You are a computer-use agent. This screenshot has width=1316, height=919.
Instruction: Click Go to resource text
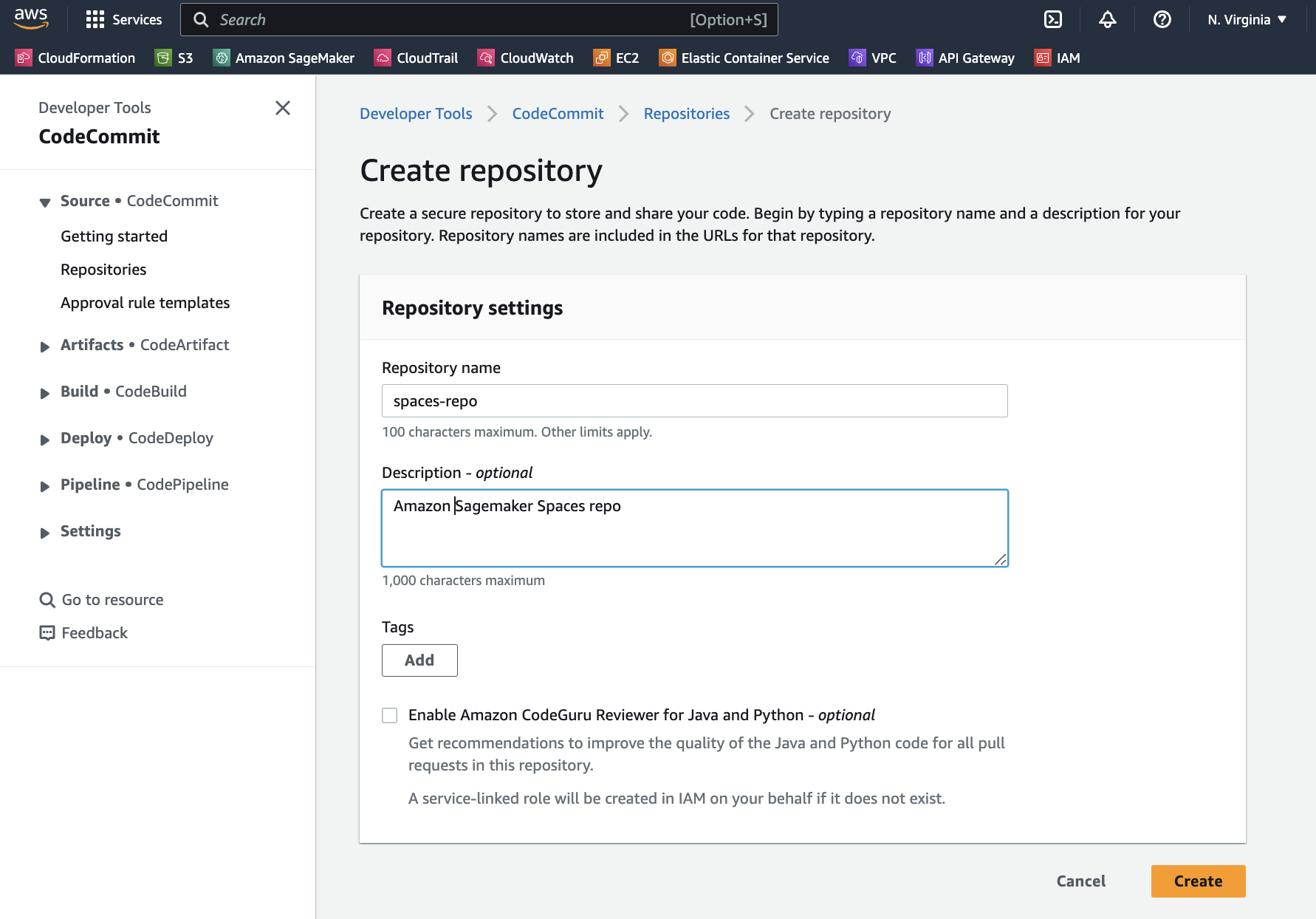click(113, 600)
